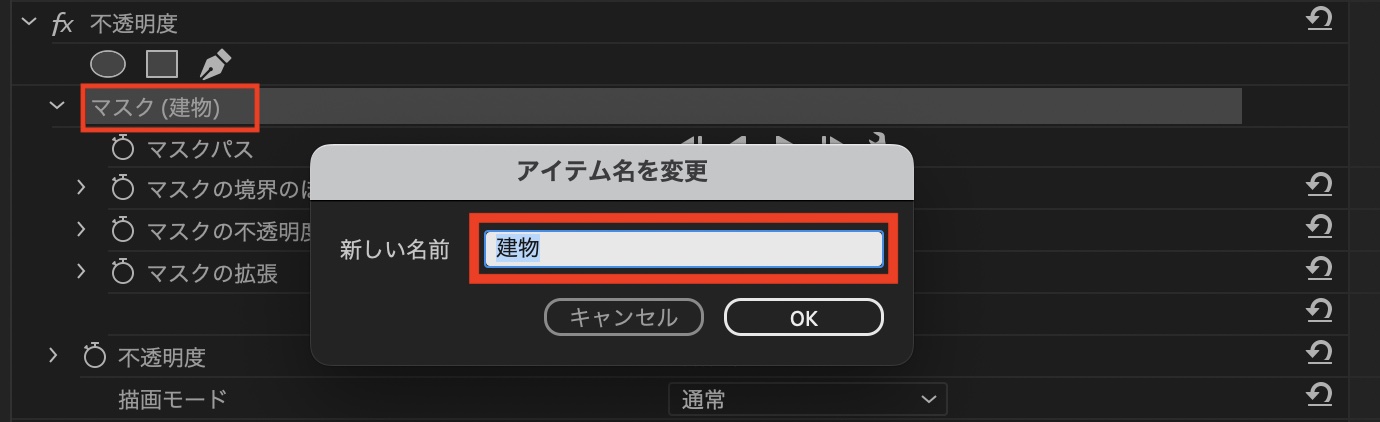1380x422 pixels.
Task: Toggle stopwatch animation for マスクパス
Action: click(x=122, y=150)
